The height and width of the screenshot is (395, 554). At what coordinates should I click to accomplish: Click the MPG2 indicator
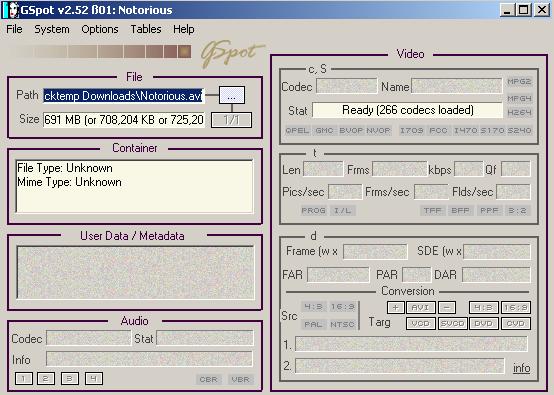pos(519,82)
